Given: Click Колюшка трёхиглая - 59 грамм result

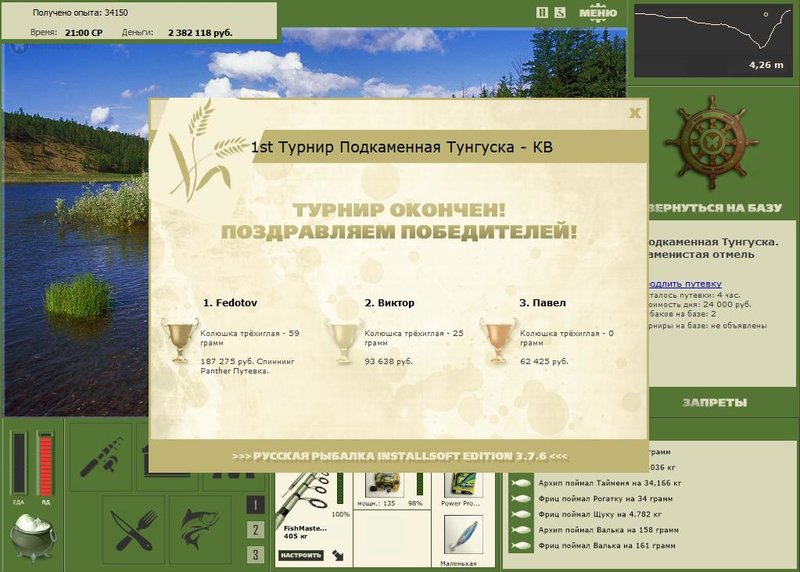Looking at the screenshot, I should click(249, 338).
